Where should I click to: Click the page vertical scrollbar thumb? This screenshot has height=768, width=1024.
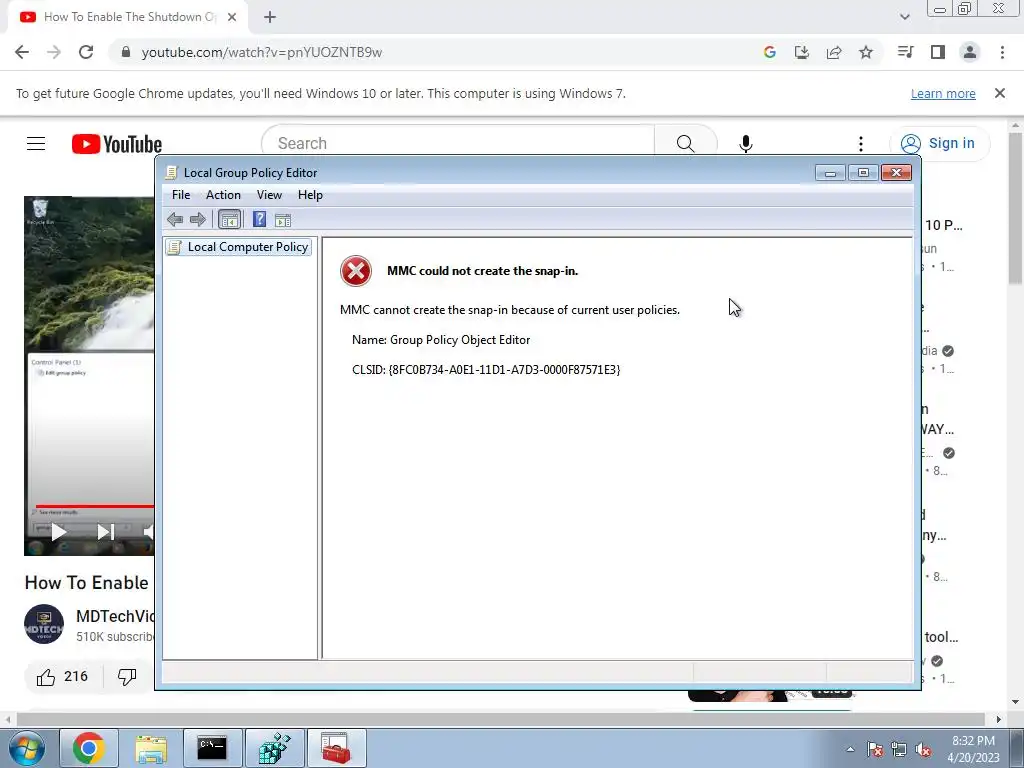1015,208
